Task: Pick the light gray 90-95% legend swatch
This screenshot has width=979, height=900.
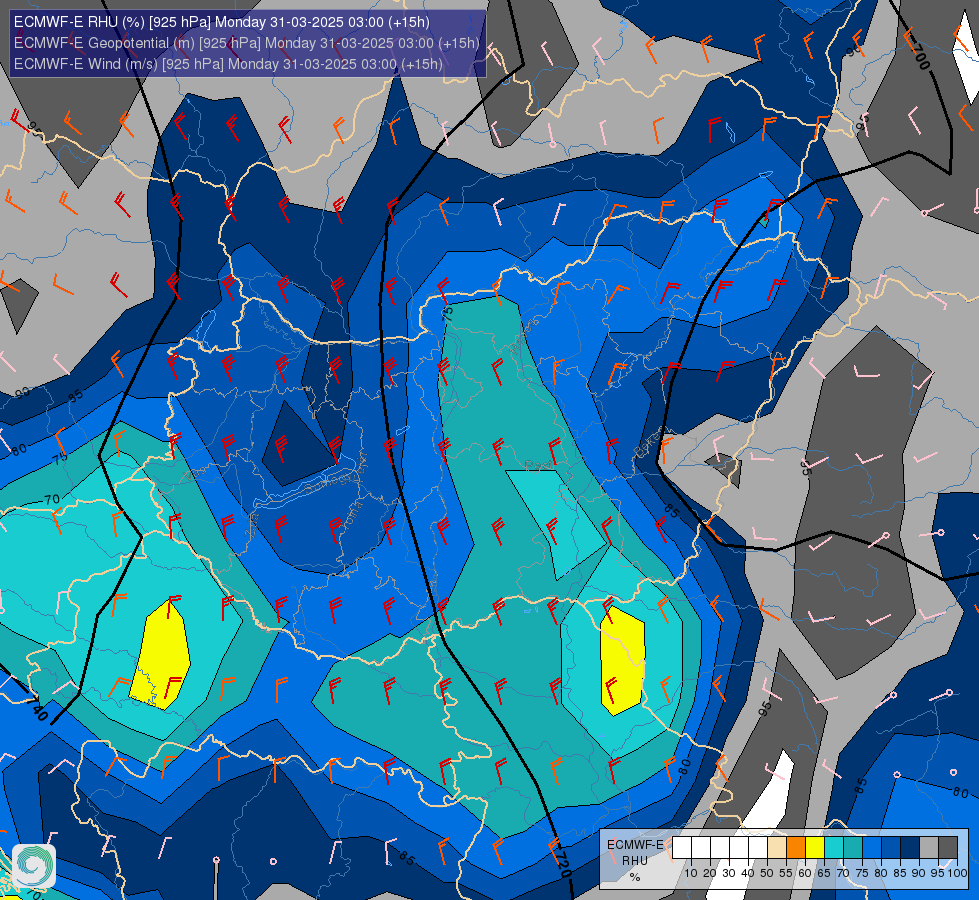Action: pos(929,848)
